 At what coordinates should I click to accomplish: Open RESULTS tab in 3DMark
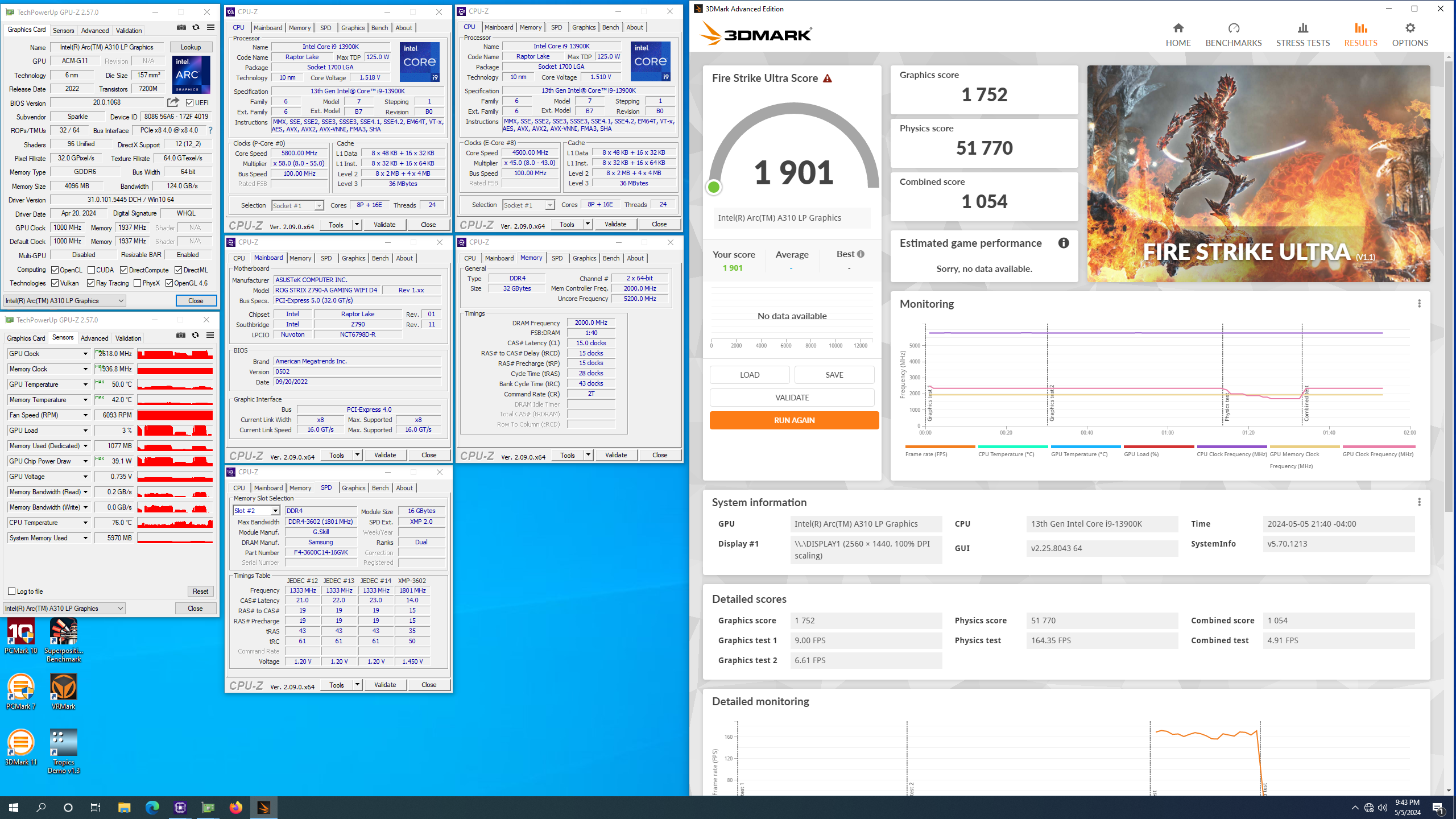coord(1360,35)
